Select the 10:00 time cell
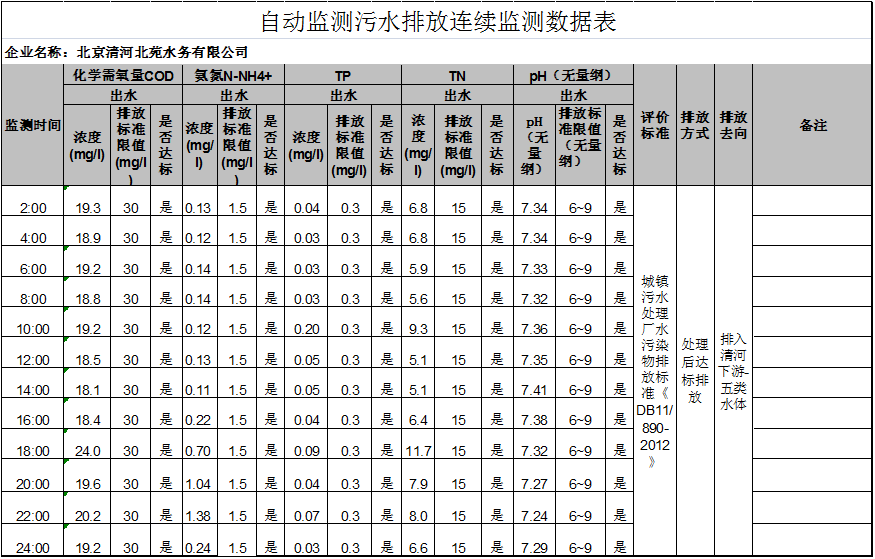Image resolution: width=875 pixels, height=559 pixels. (x=33, y=322)
